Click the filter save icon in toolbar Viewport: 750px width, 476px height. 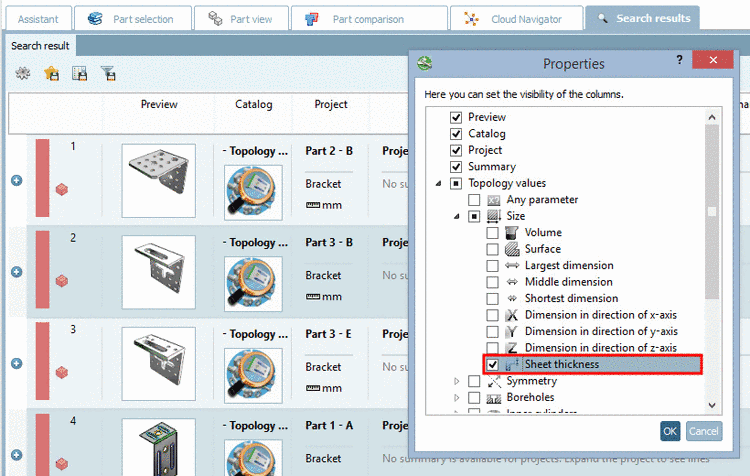pos(109,74)
